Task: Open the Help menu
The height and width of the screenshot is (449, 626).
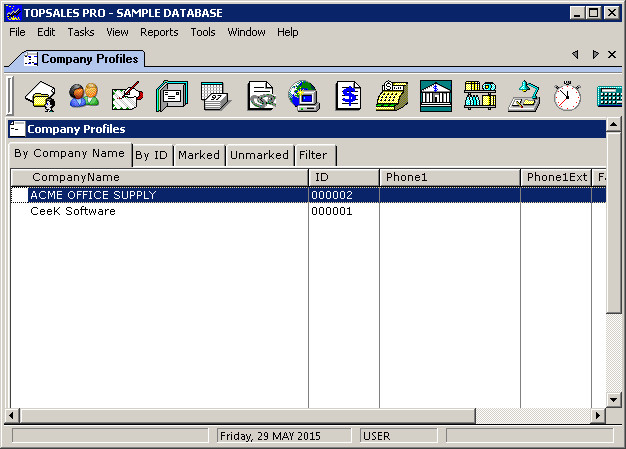Action: [287, 32]
